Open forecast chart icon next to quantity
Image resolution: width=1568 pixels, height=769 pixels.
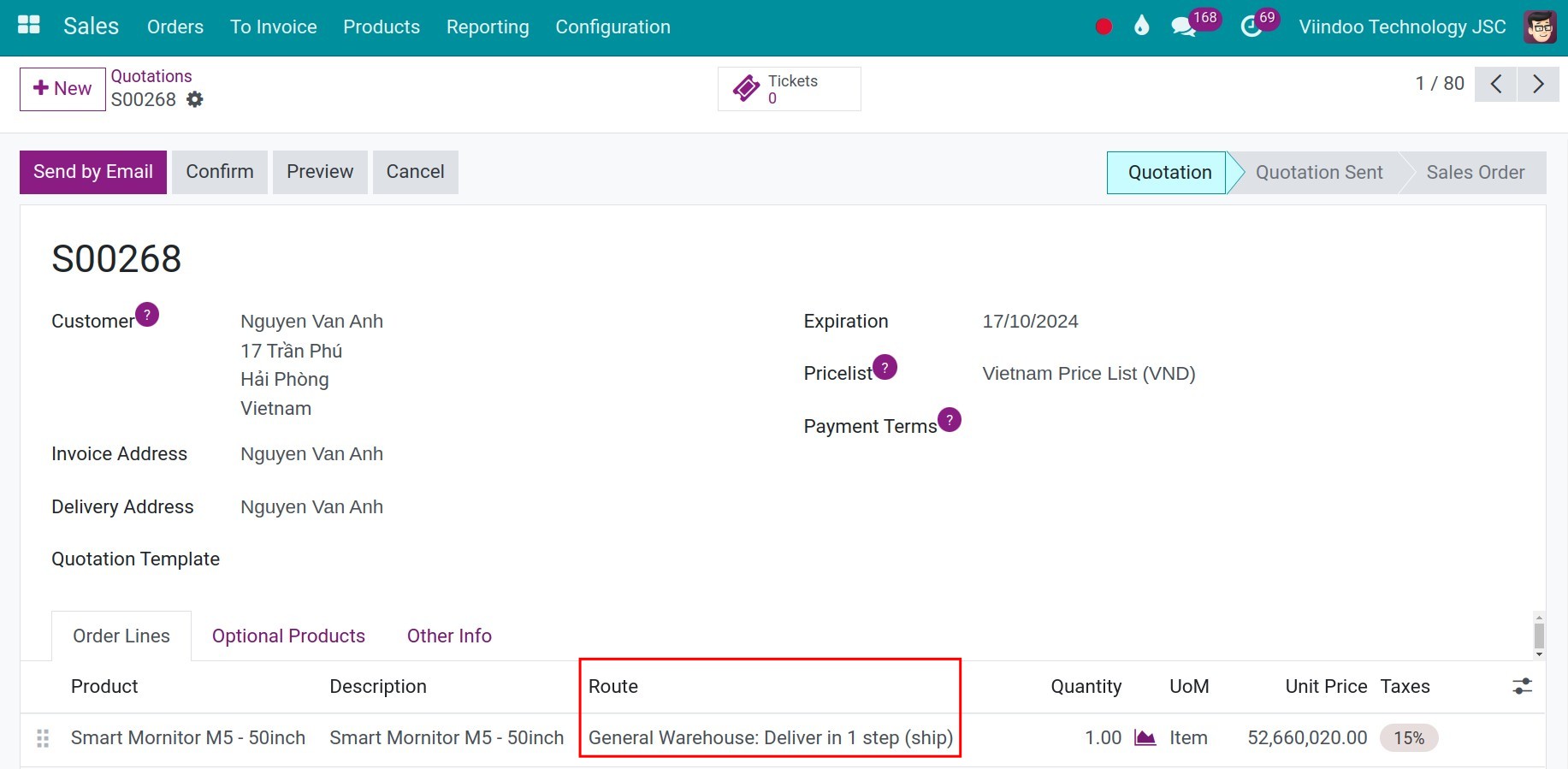1145,737
